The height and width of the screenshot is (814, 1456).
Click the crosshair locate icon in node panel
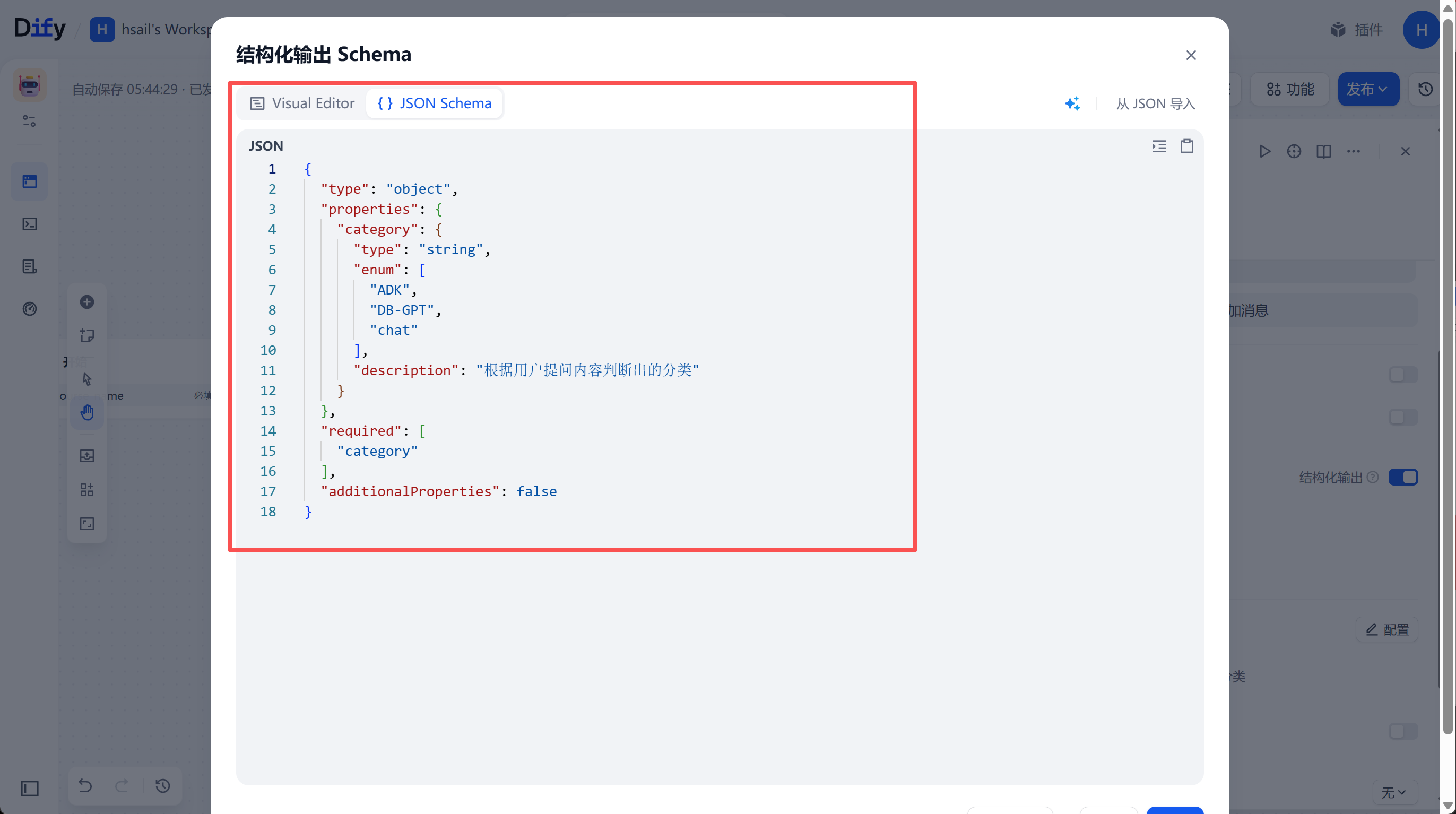point(1294,151)
